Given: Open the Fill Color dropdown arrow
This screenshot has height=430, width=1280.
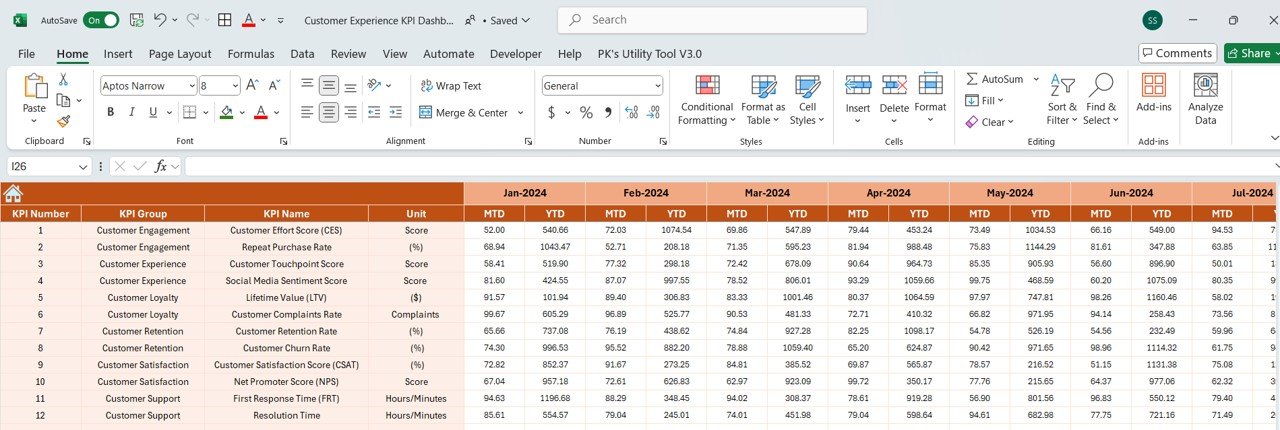Looking at the screenshot, I should [x=242, y=112].
